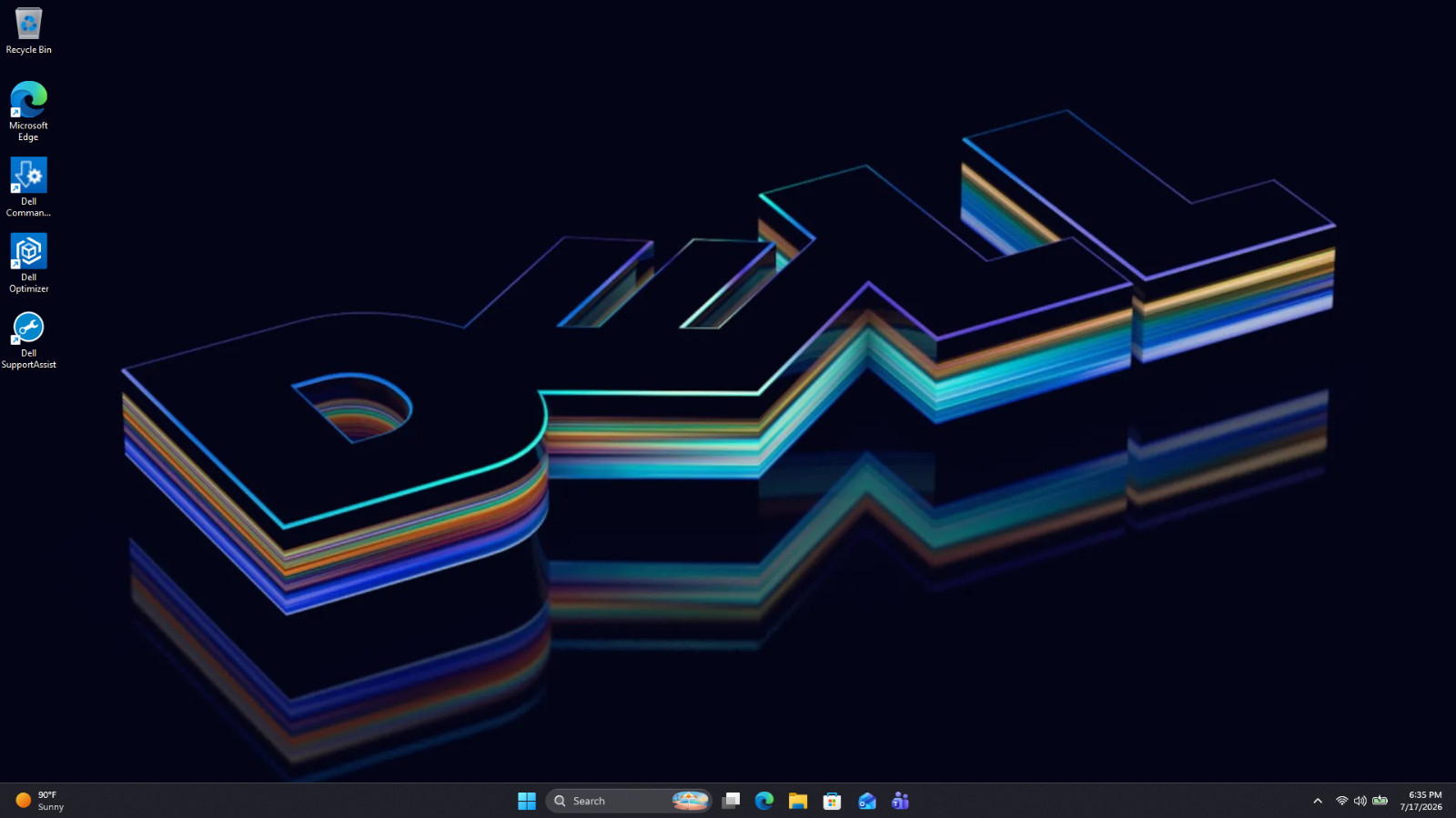Viewport: 1456px width, 818px height.
Task: Click the "Dell SupportAssist" label text
Action: (x=28, y=359)
